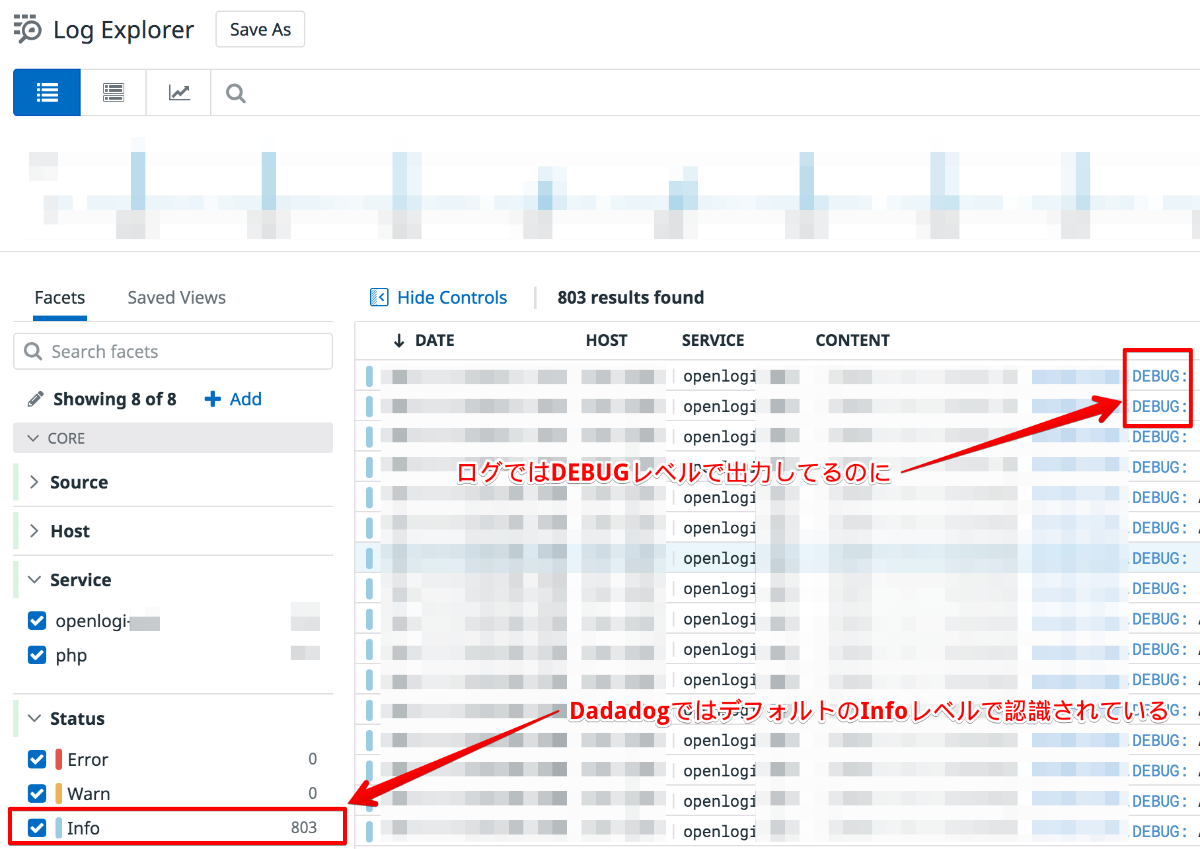The image size is (1200, 849).
Task: Uncheck the Error status checkbox
Action: (37, 759)
